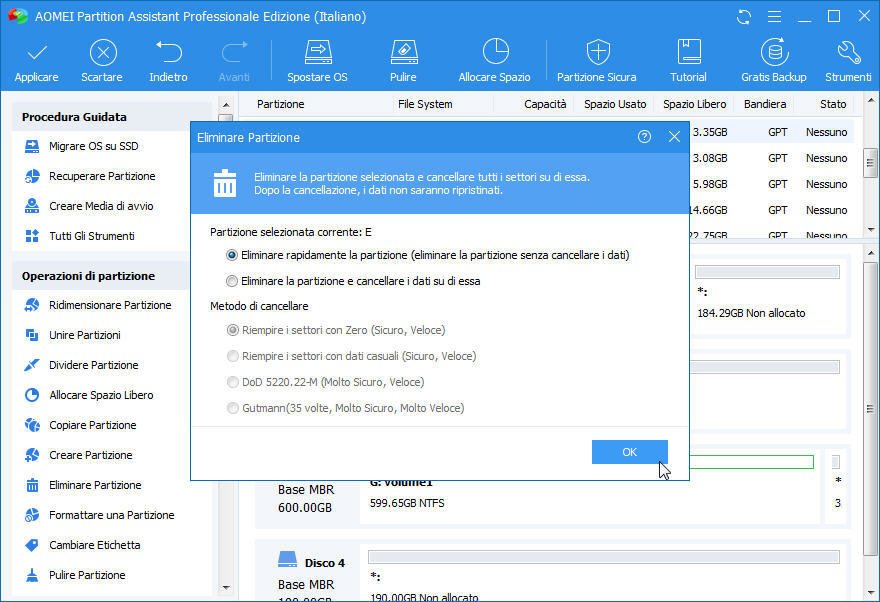Choose Formattare una Partizione operation
The width and height of the screenshot is (880, 602).
pyautogui.click(x=100, y=516)
